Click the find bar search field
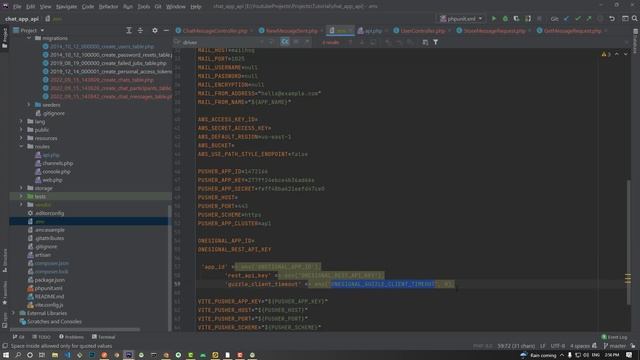This screenshot has width=640, height=360. [220, 42]
